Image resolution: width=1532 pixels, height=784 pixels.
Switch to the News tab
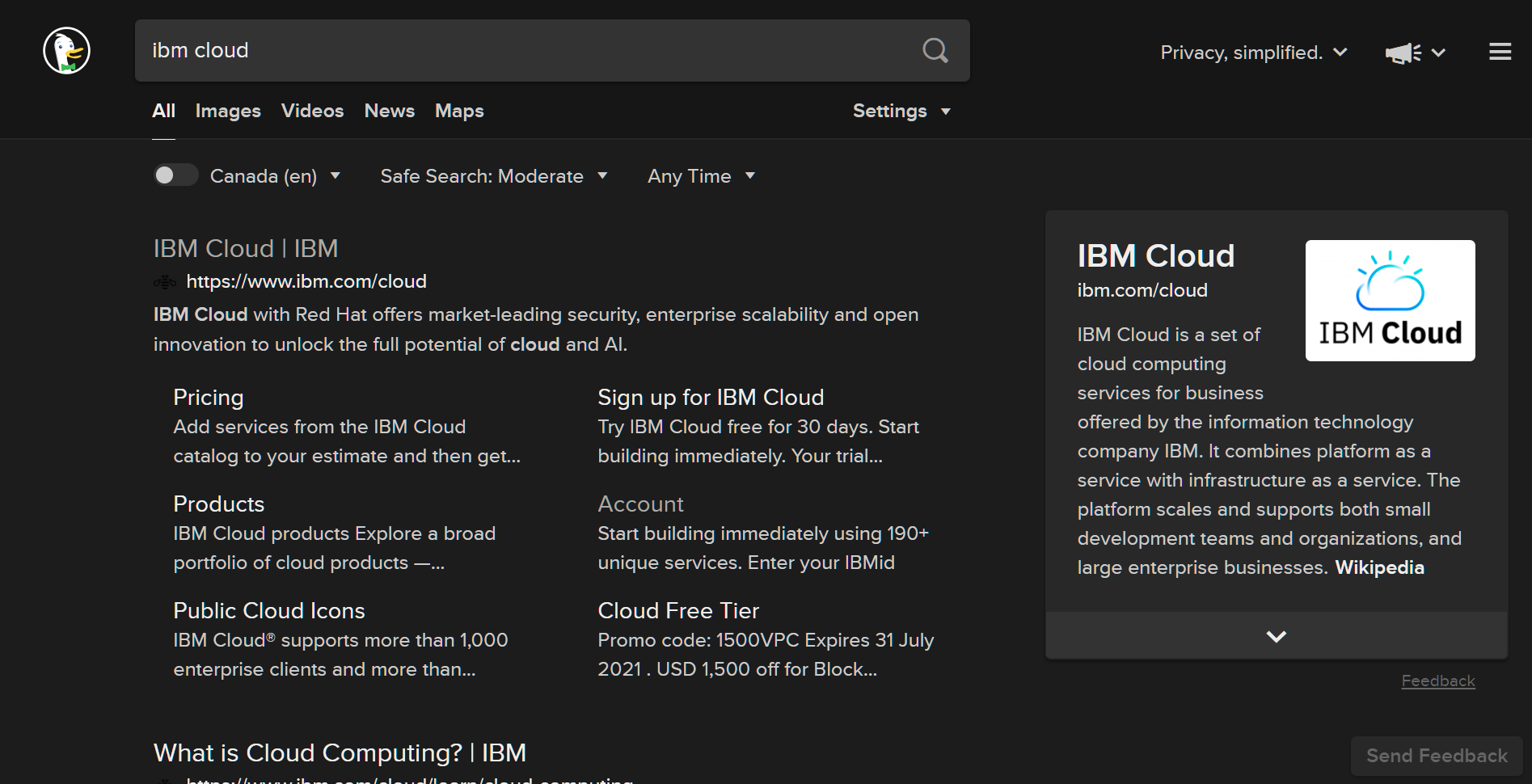(389, 111)
